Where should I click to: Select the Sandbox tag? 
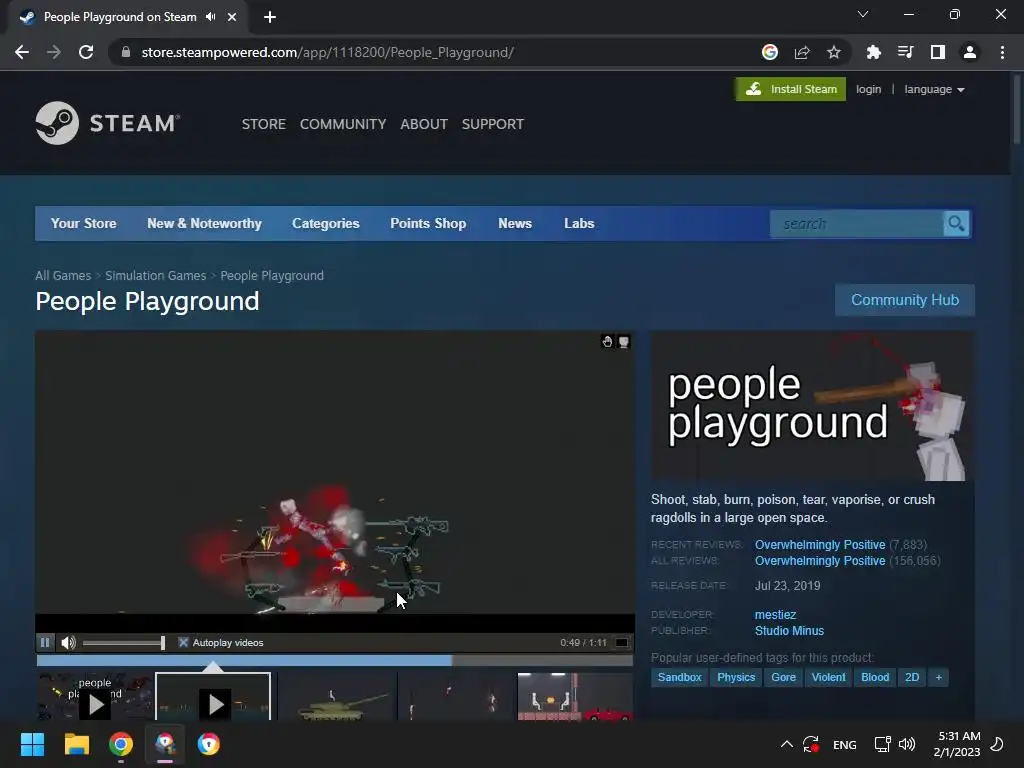pyautogui.click(x=679, y=677)
